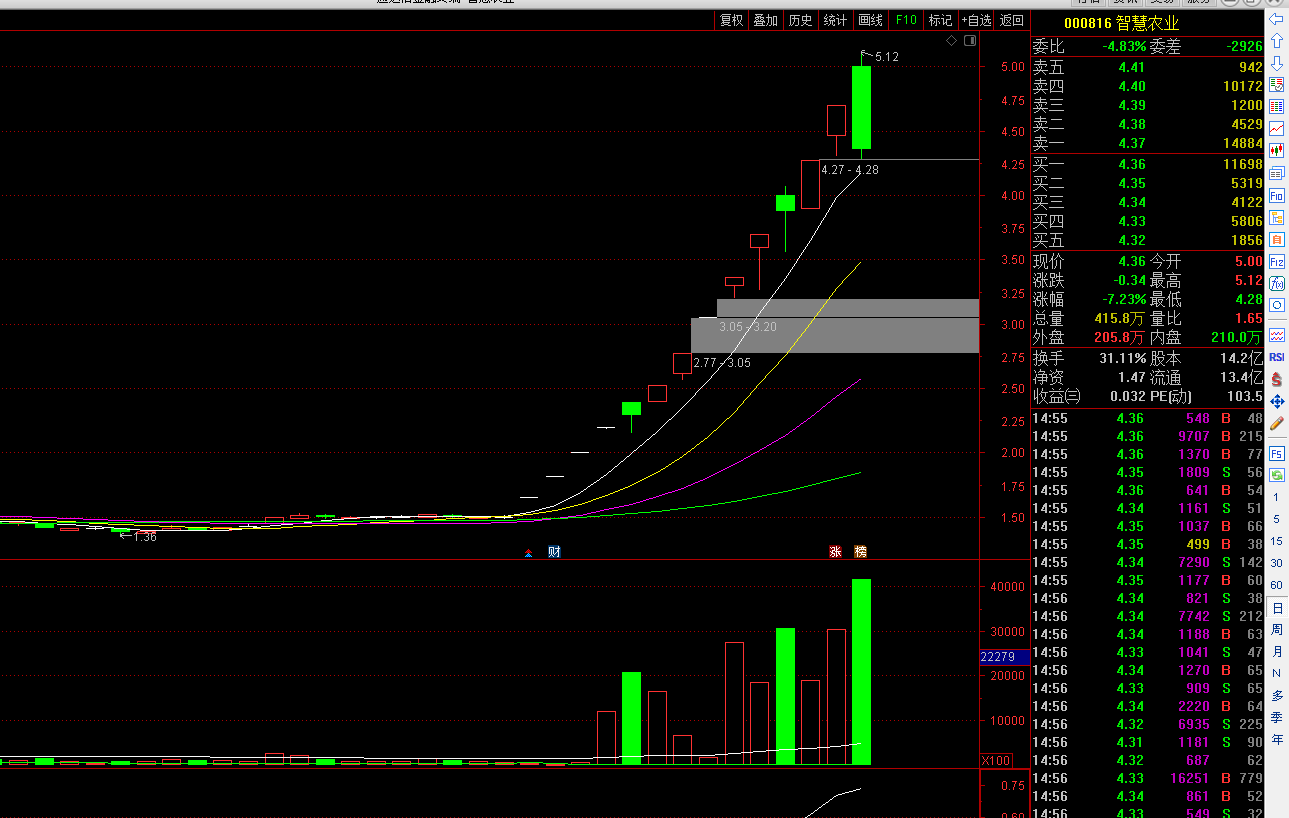Select the weekly 周 period
The width and height of the screenshot is (1289, 818).
pyautogui.click(x=1276, y=629)
